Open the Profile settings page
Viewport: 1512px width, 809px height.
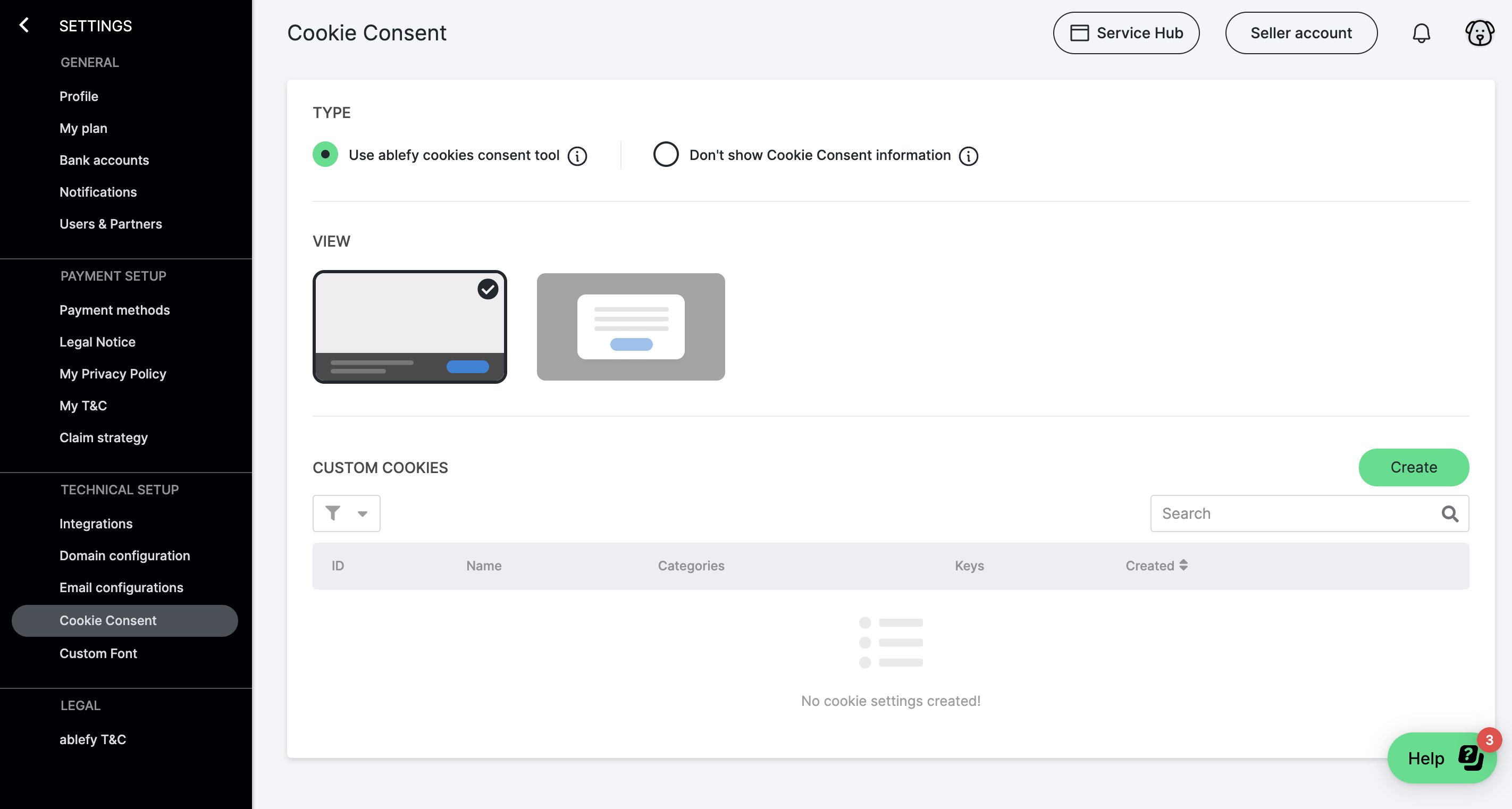(x=79, y=96)
